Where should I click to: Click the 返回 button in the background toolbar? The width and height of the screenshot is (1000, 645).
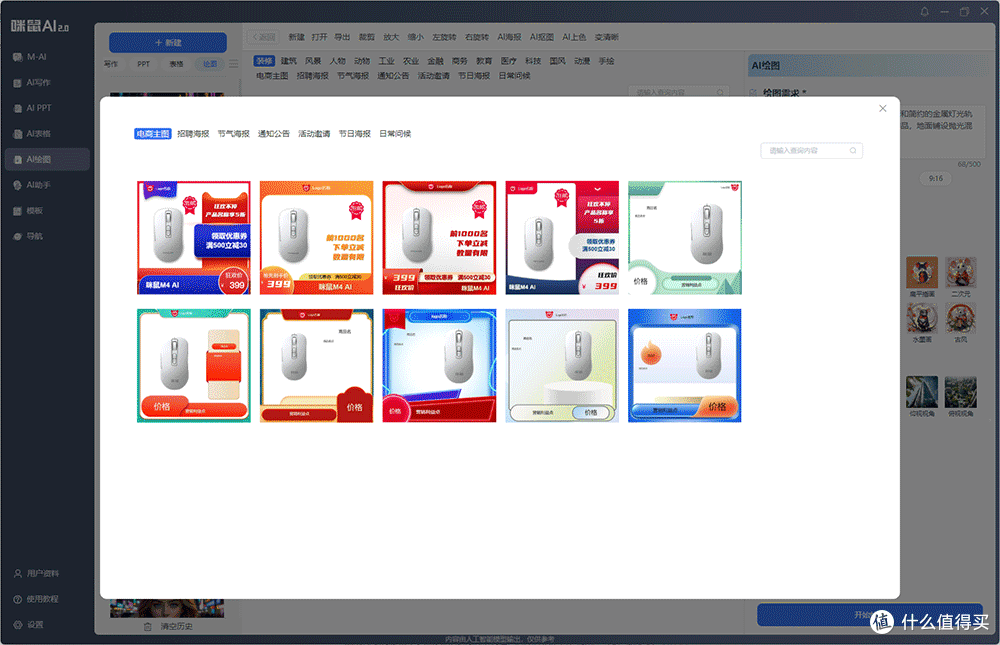pyautogui.click(x=263, y=37)
